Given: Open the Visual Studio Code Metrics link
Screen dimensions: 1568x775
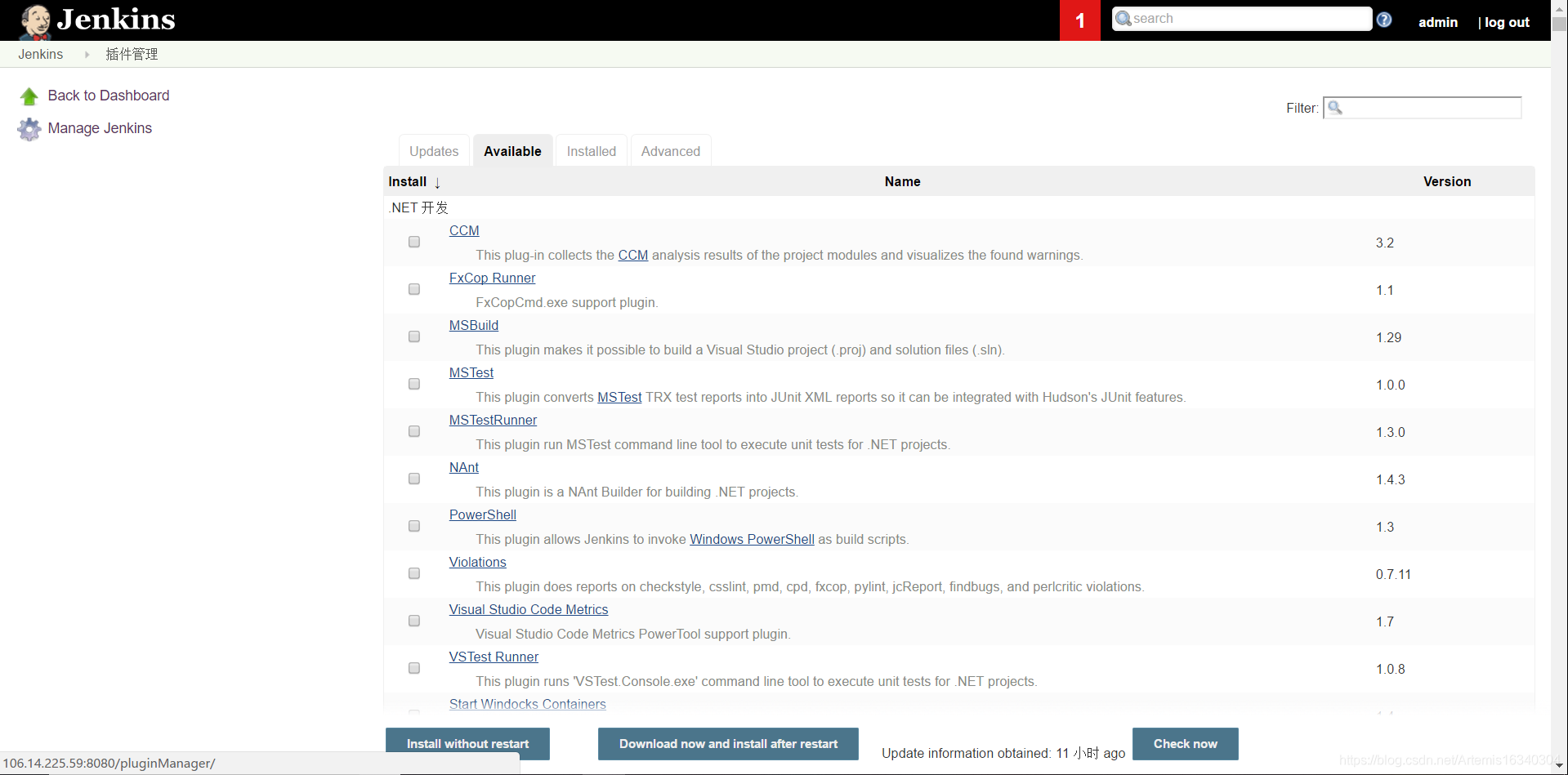Looking at the screenshot, I should click(529, 610).
